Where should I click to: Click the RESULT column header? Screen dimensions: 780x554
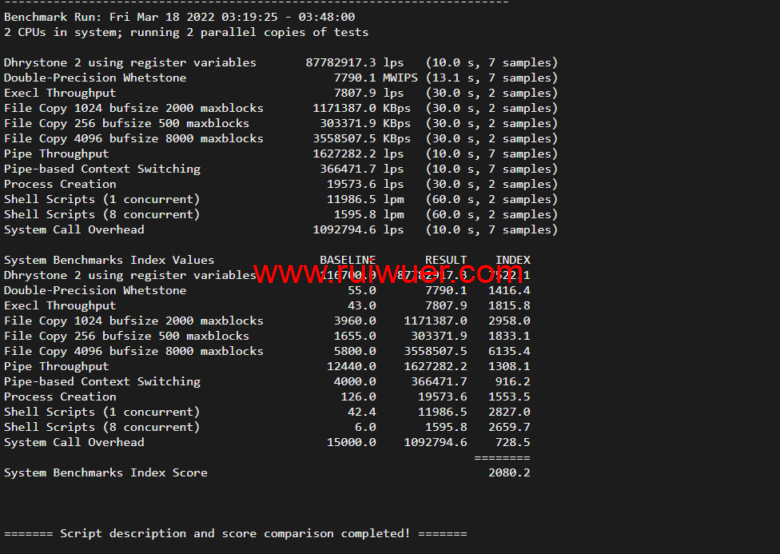pos(445,260)
